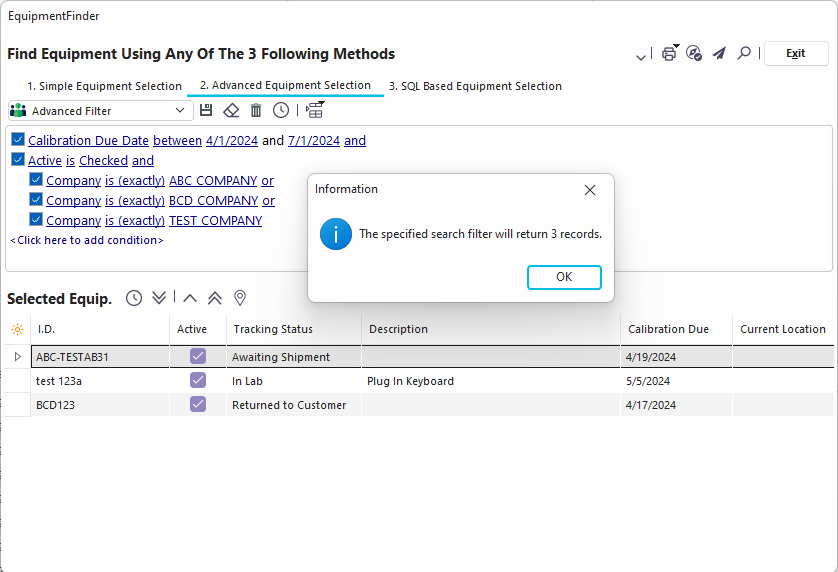Click the magnifying glass search icon
The width and height of the screenshot is (838, 572).
744,54
